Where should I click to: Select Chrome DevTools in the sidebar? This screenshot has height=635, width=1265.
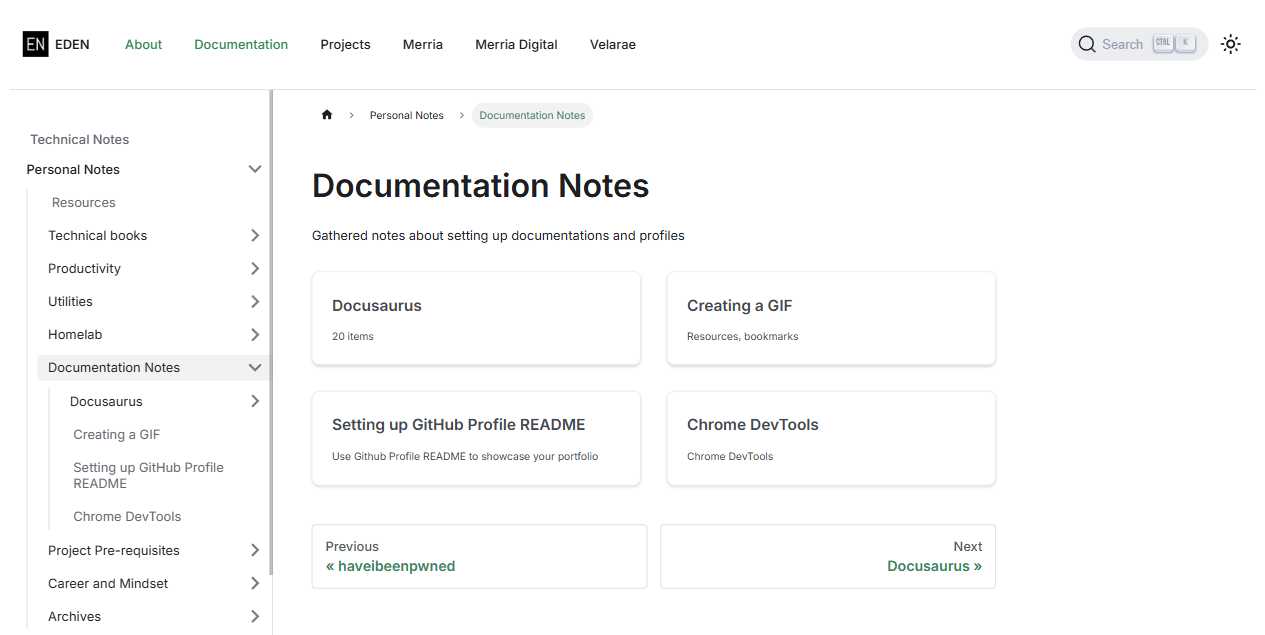127,516
